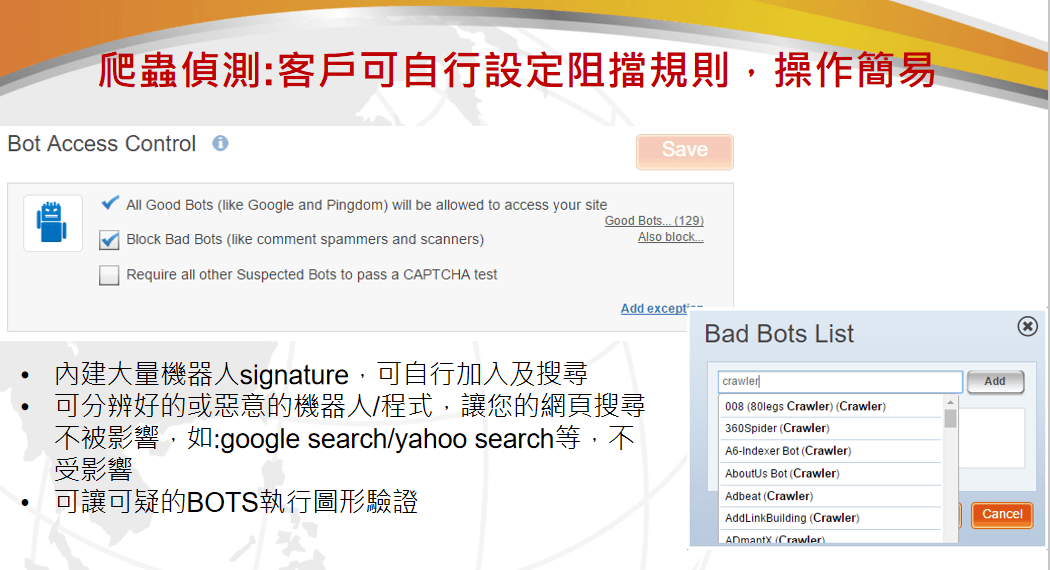
Task: Uncheck the Block Bad Bots checkbox
Action: 110,240
